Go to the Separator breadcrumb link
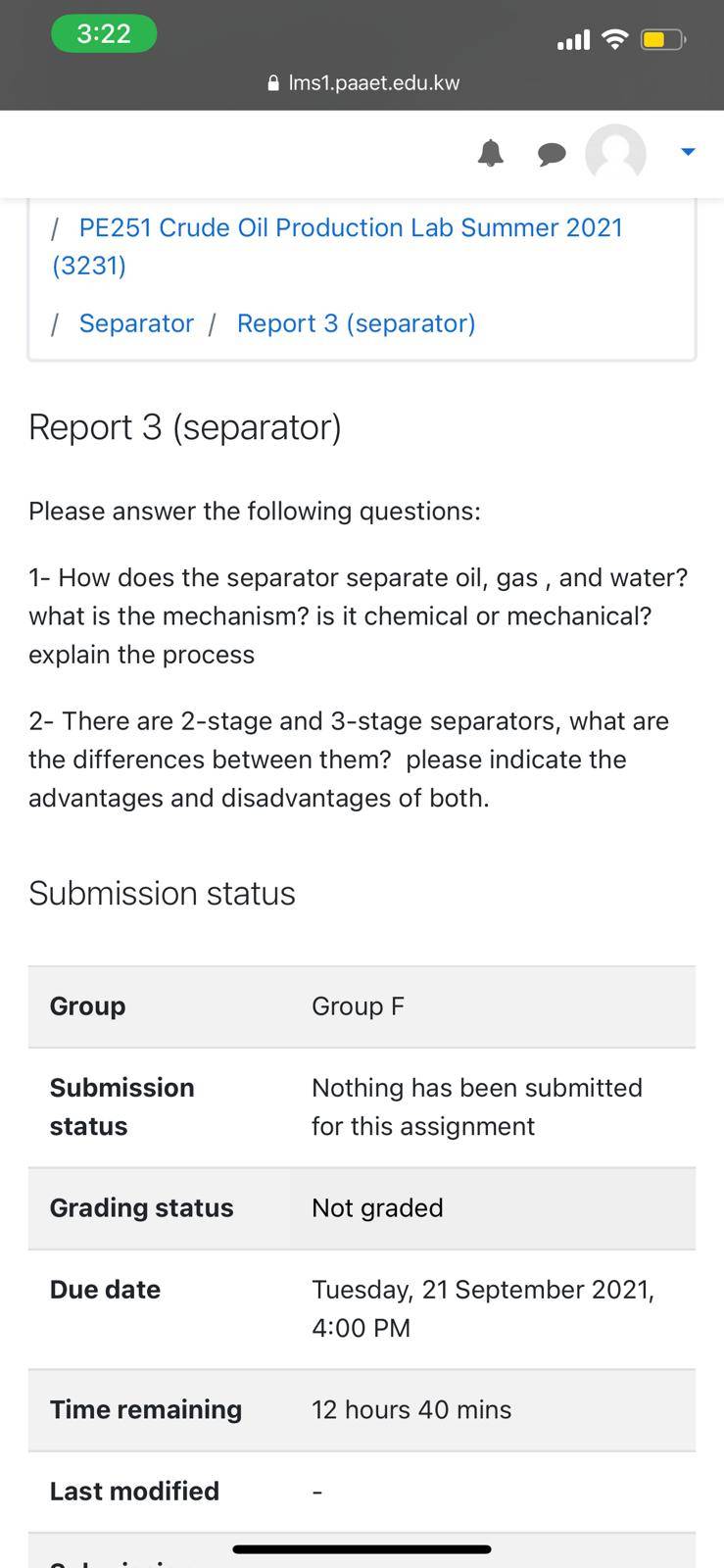 [136, 323]
